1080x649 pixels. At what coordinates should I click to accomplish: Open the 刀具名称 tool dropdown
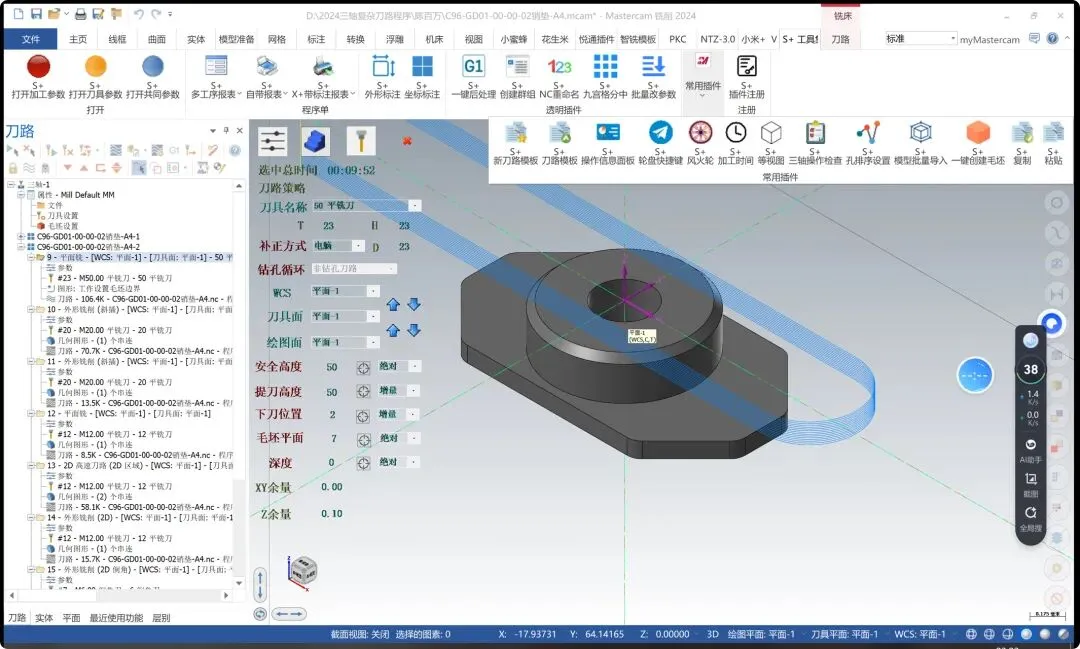tap(415, 205)
